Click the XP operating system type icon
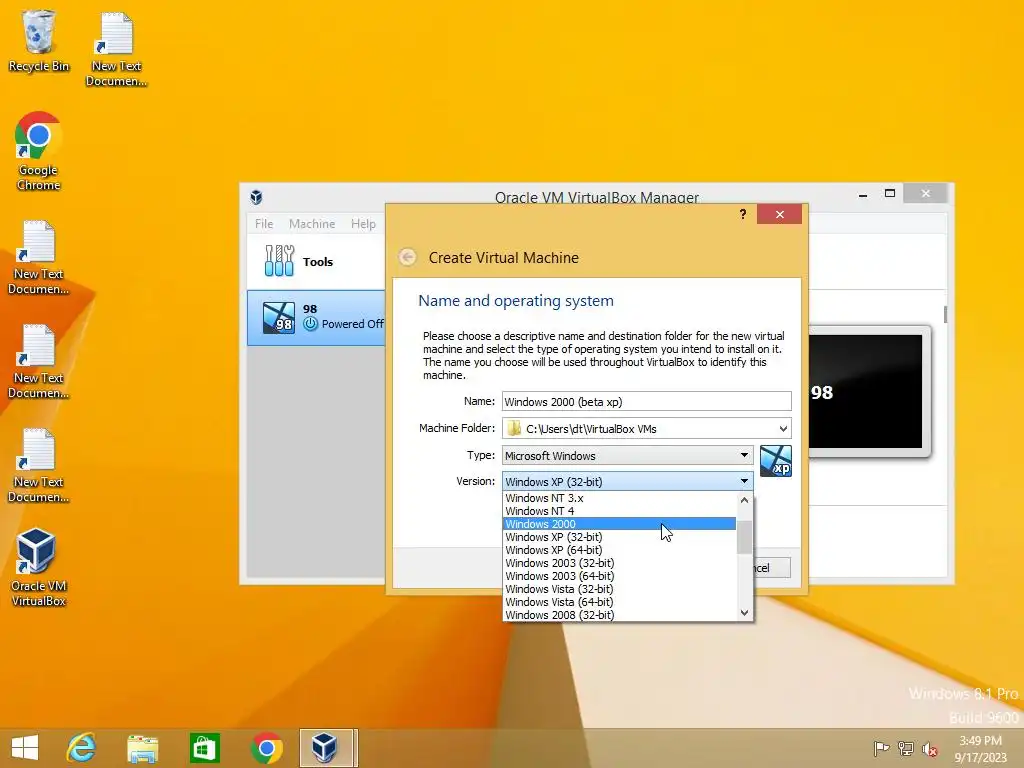The height and width of the screenshot is (768, 1024). point(776,461)
